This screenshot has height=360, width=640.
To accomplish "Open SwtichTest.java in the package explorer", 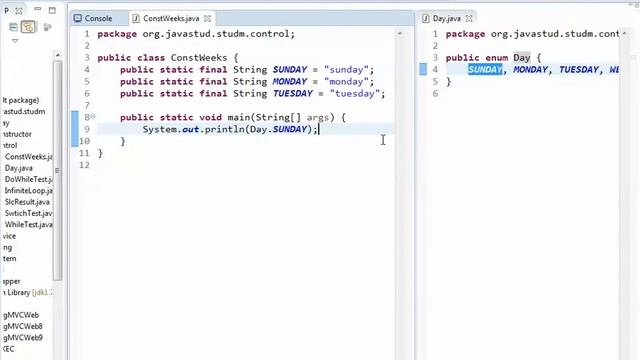I will (28, 213).
